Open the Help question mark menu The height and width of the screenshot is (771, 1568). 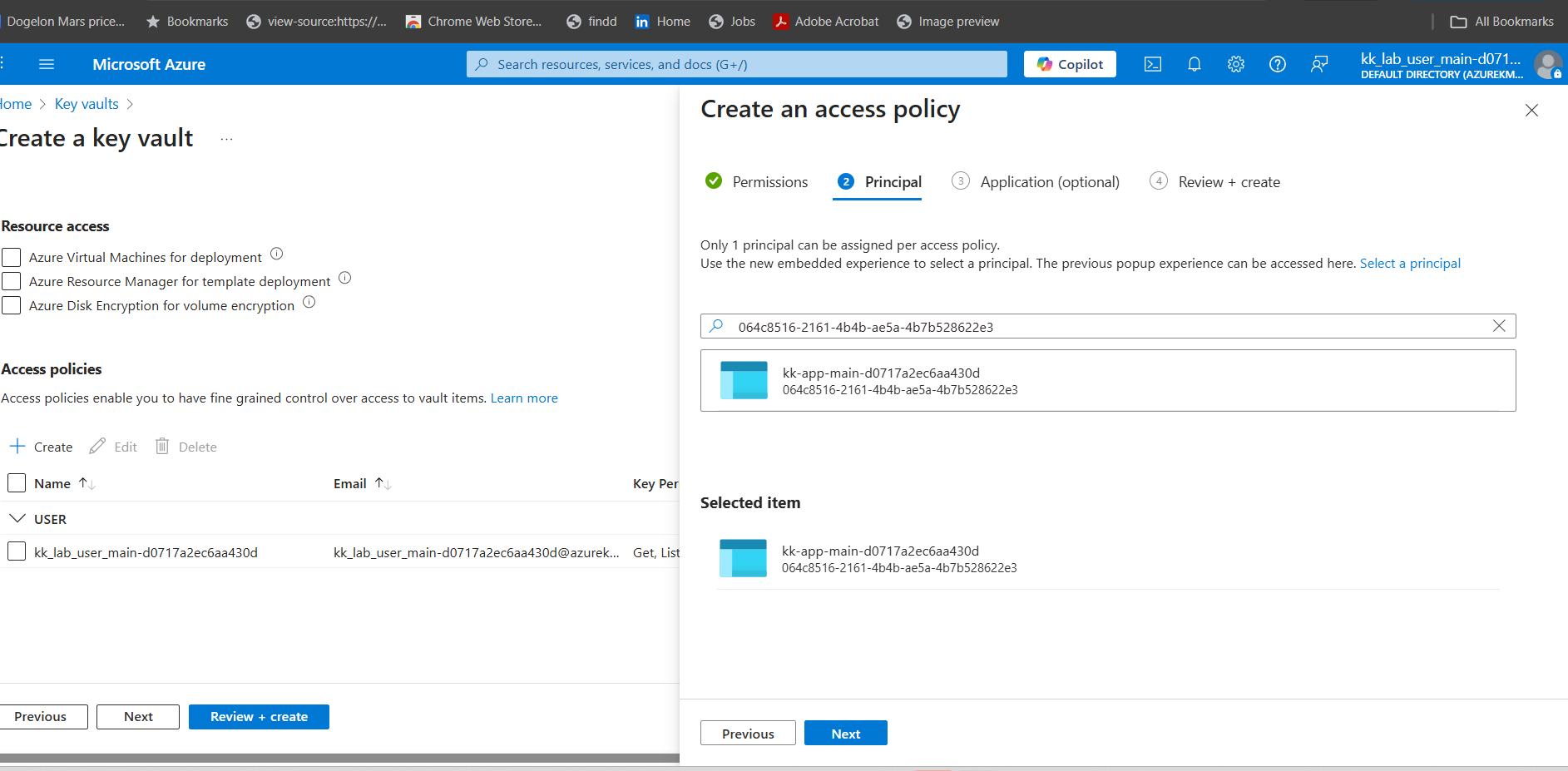[1278, 64]
